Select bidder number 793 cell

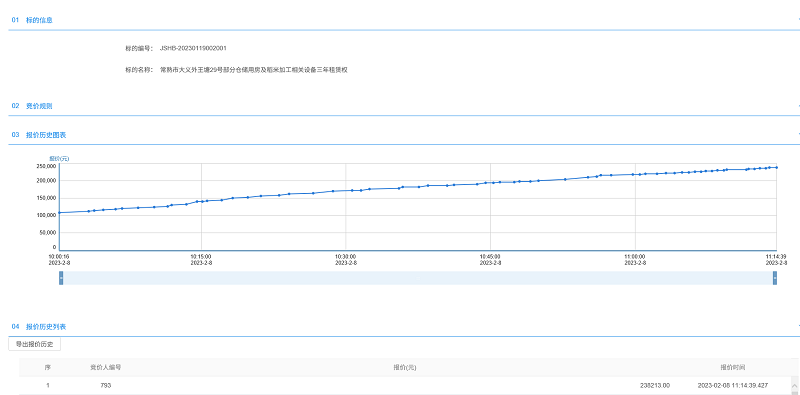click(106, 386)
